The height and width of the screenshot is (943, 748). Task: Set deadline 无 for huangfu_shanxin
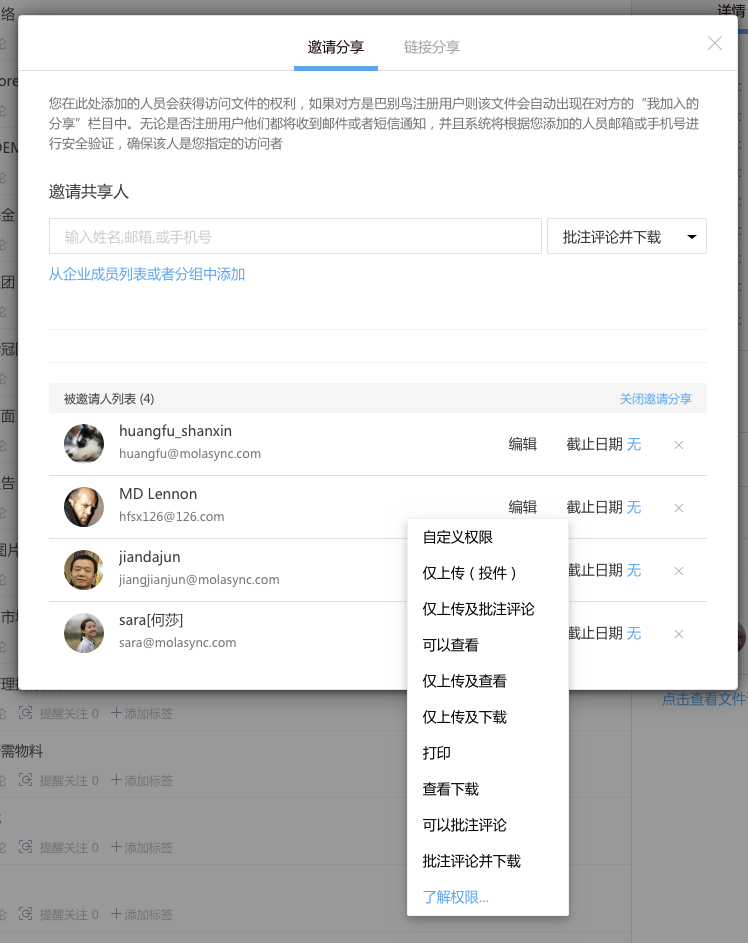point(634,444)
